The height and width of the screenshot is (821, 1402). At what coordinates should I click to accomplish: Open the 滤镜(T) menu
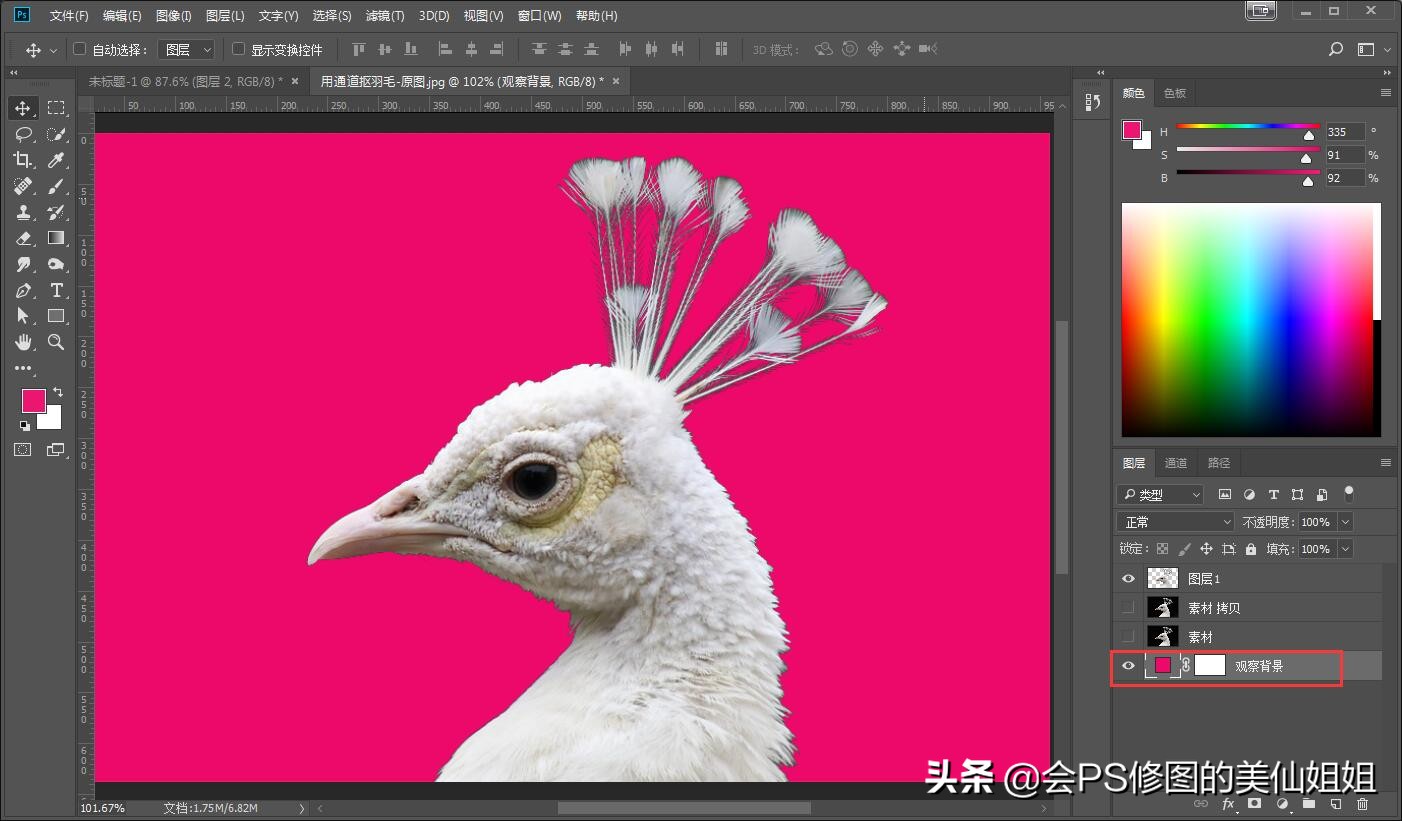click(x=385, y=16)
